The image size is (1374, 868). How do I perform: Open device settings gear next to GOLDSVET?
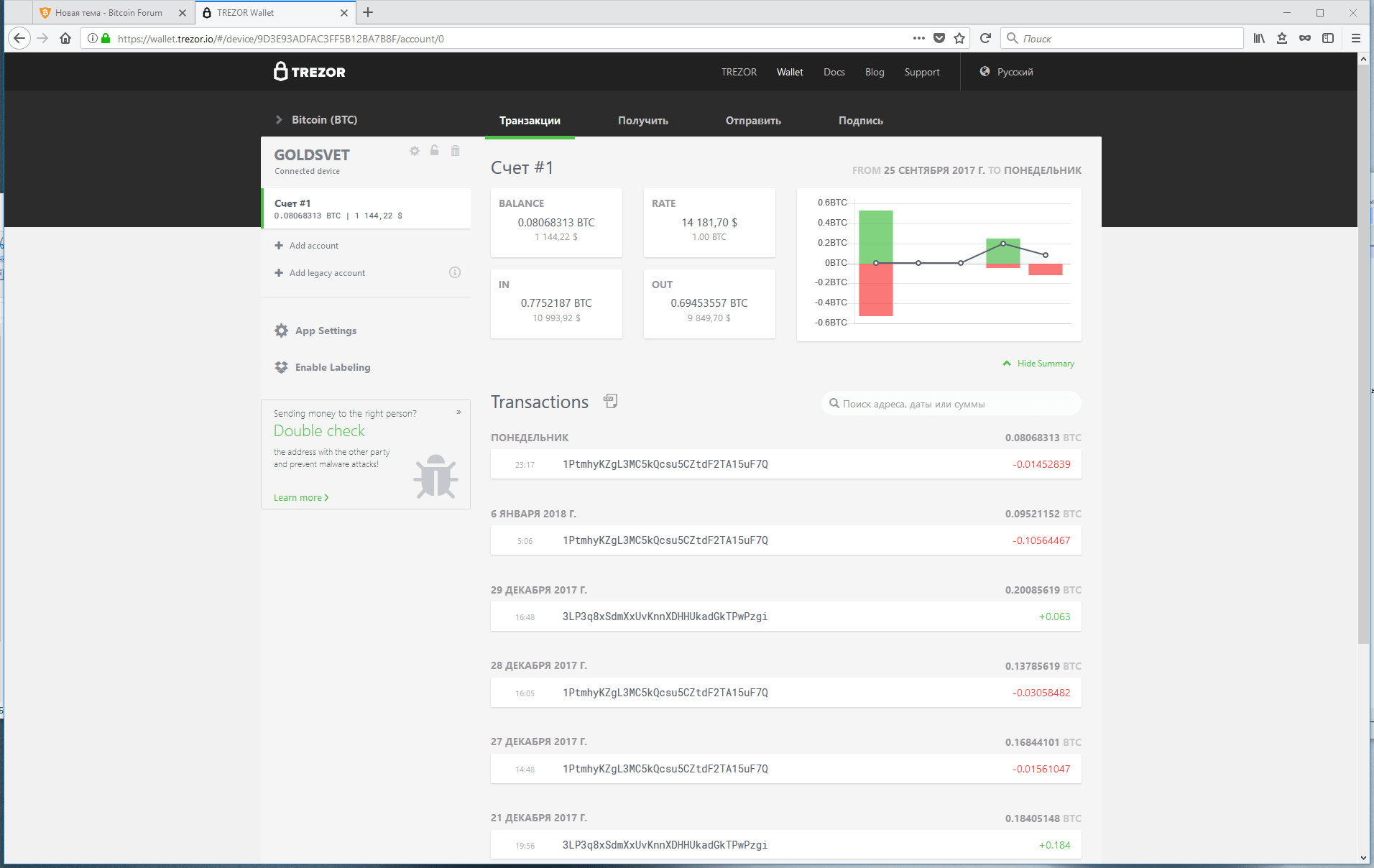(415, 151)
